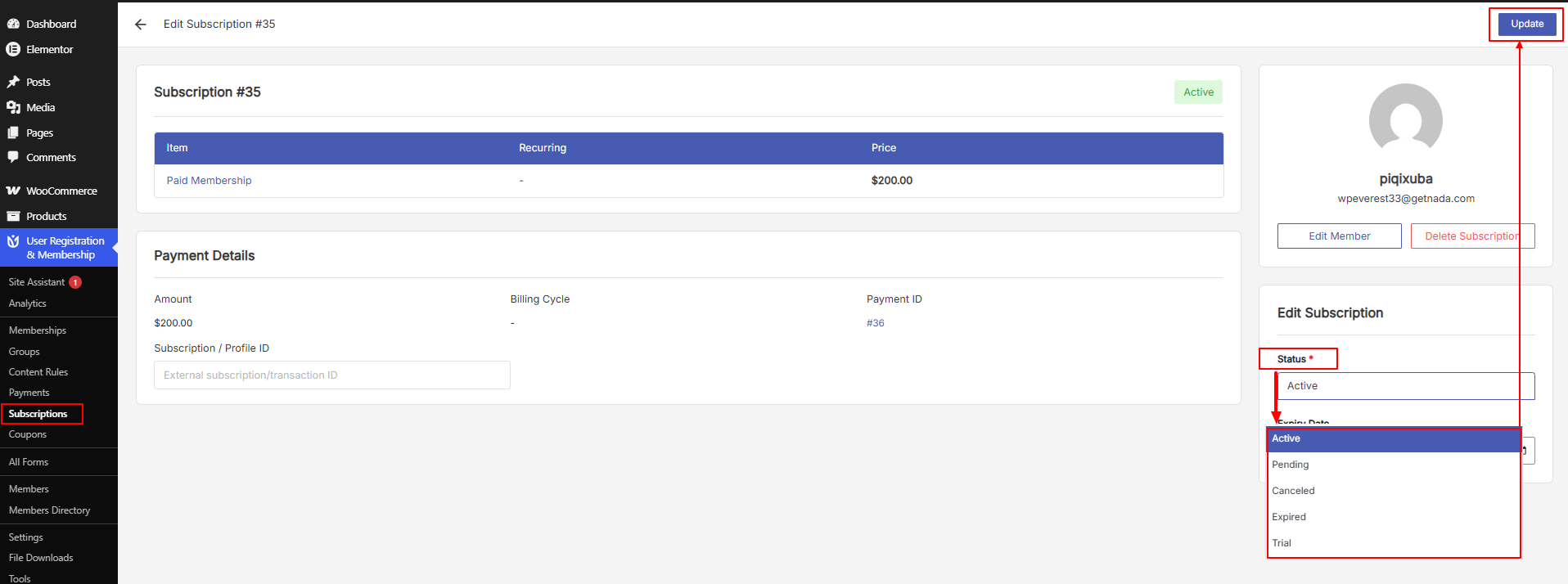Screen dimensions: 1568x584
Task: Click the $200.00 price cell
Action: click(x=892, y=181)
